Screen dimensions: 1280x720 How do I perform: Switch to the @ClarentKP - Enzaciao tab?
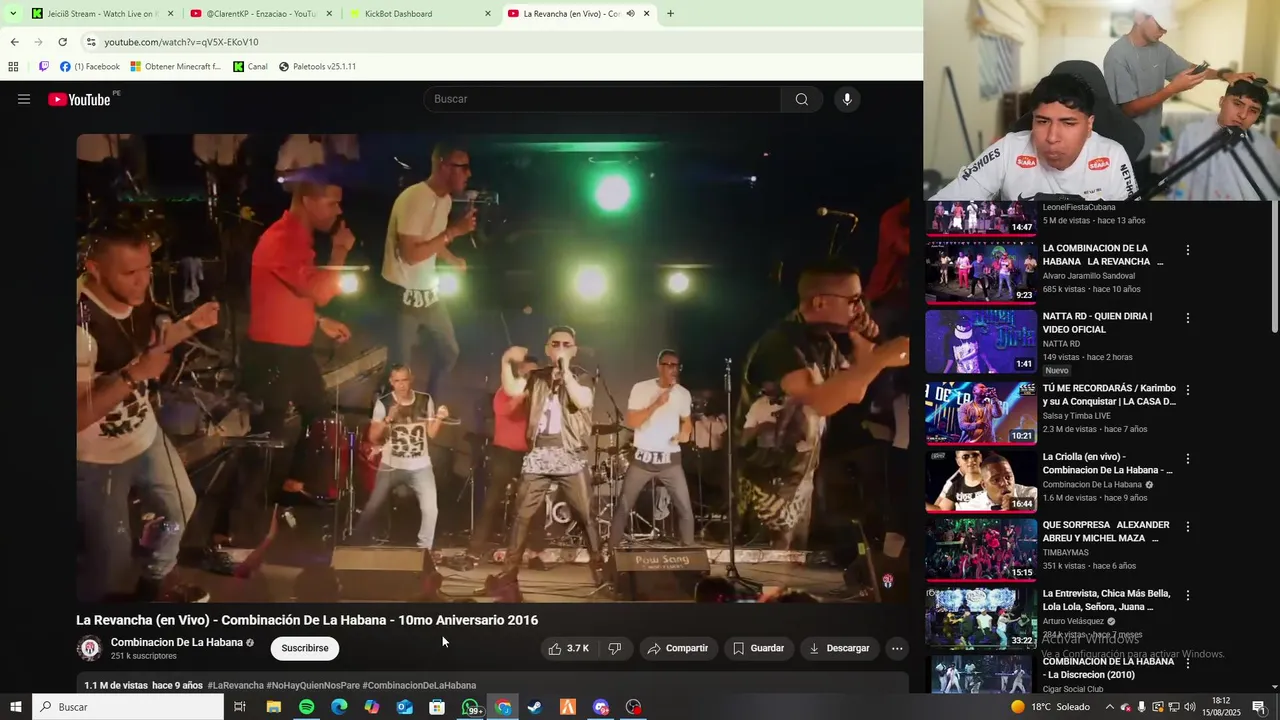coord(260,14)
